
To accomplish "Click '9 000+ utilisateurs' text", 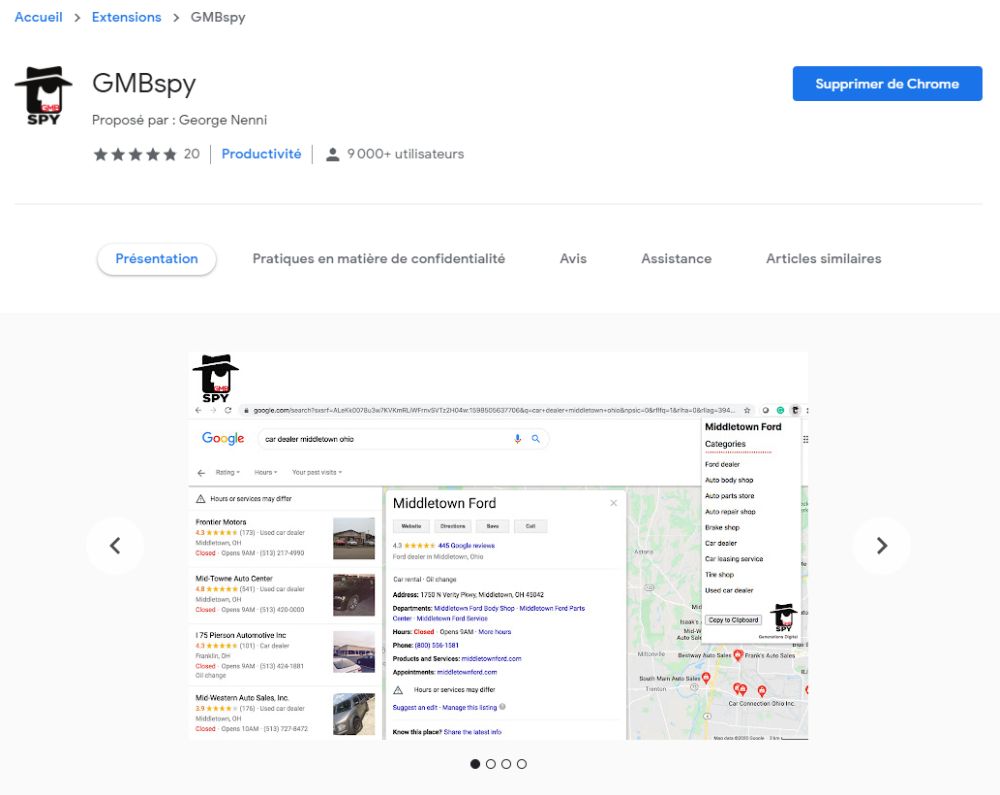I will pos(405,154).
